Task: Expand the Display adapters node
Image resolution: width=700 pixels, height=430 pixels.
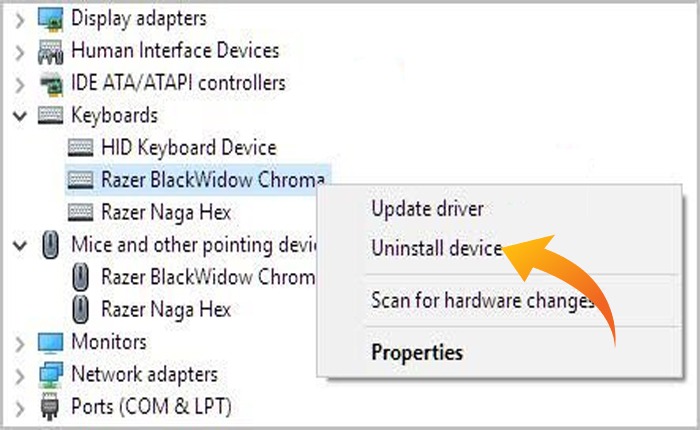Action: click(x=20, y=18)
